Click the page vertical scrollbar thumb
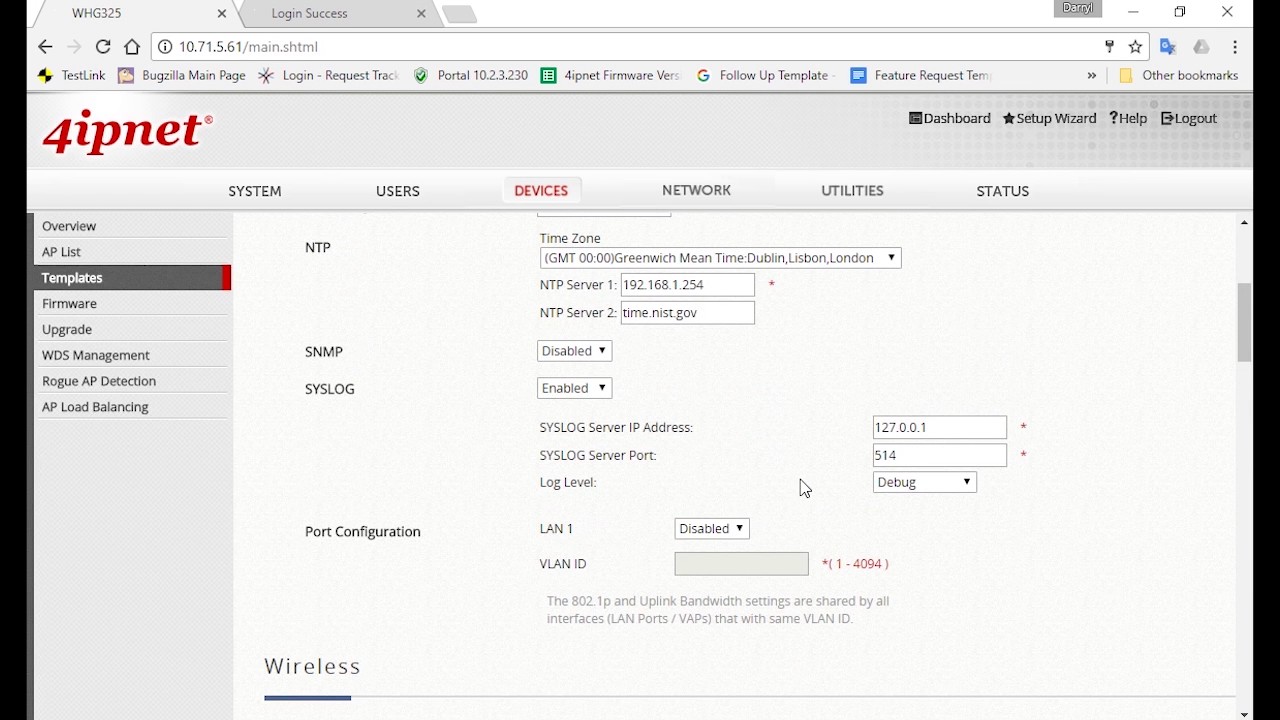 point(1244,322)
